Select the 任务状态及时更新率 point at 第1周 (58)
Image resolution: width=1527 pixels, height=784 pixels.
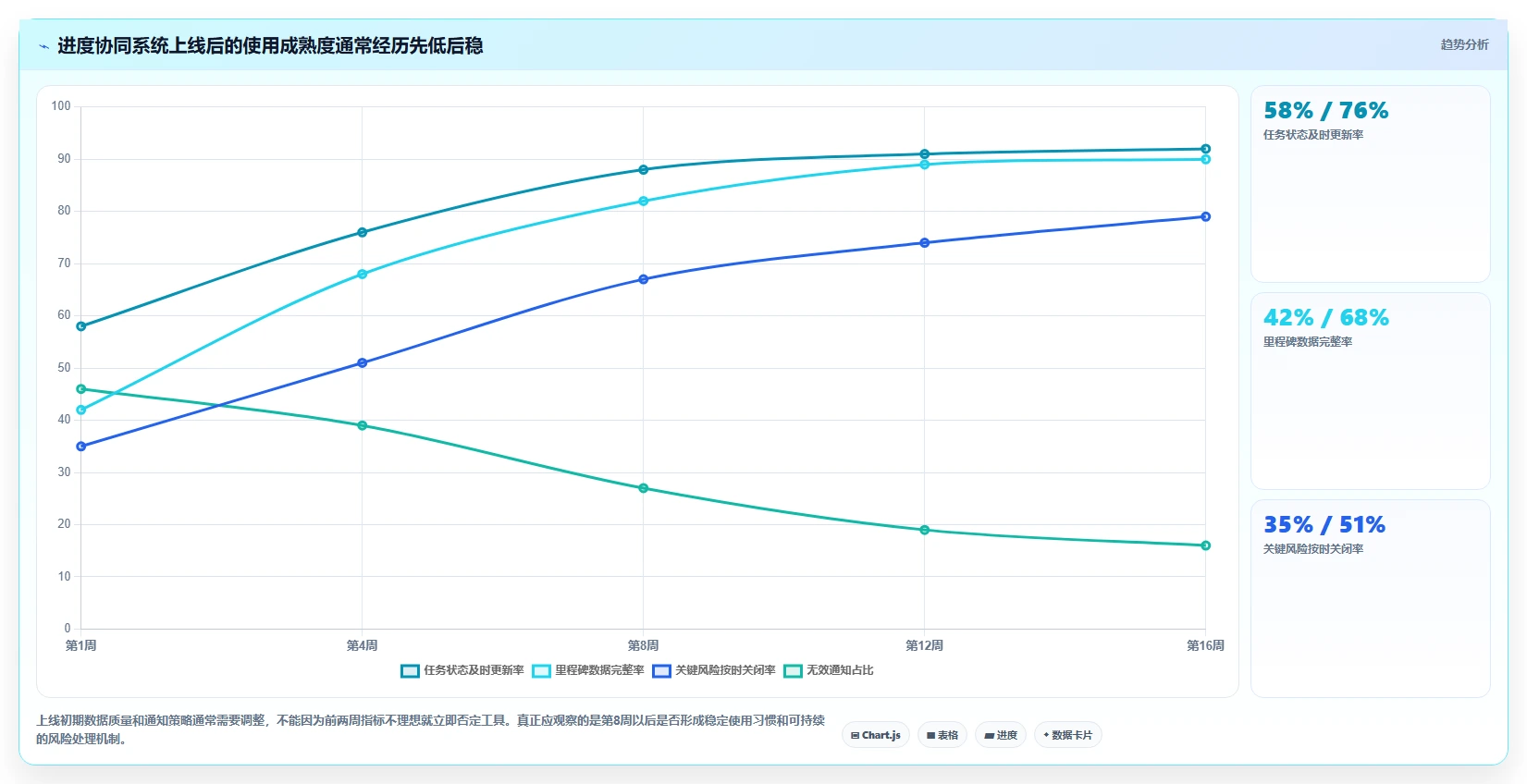tap(81, 326)
